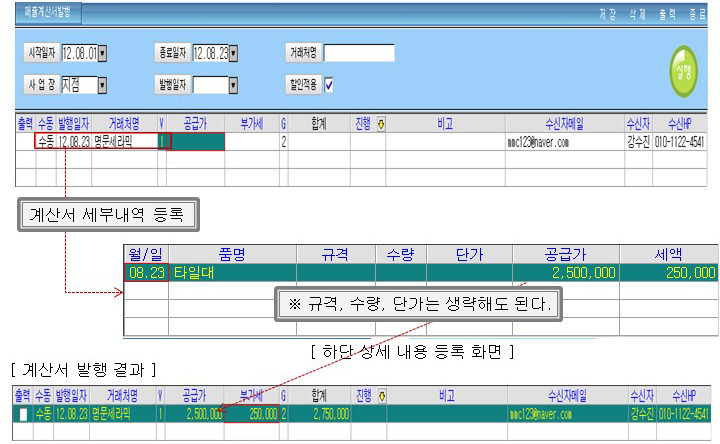Click 강수진 cell in the result grid
Screen dimensions: 720x444
(x=642, y=414)
